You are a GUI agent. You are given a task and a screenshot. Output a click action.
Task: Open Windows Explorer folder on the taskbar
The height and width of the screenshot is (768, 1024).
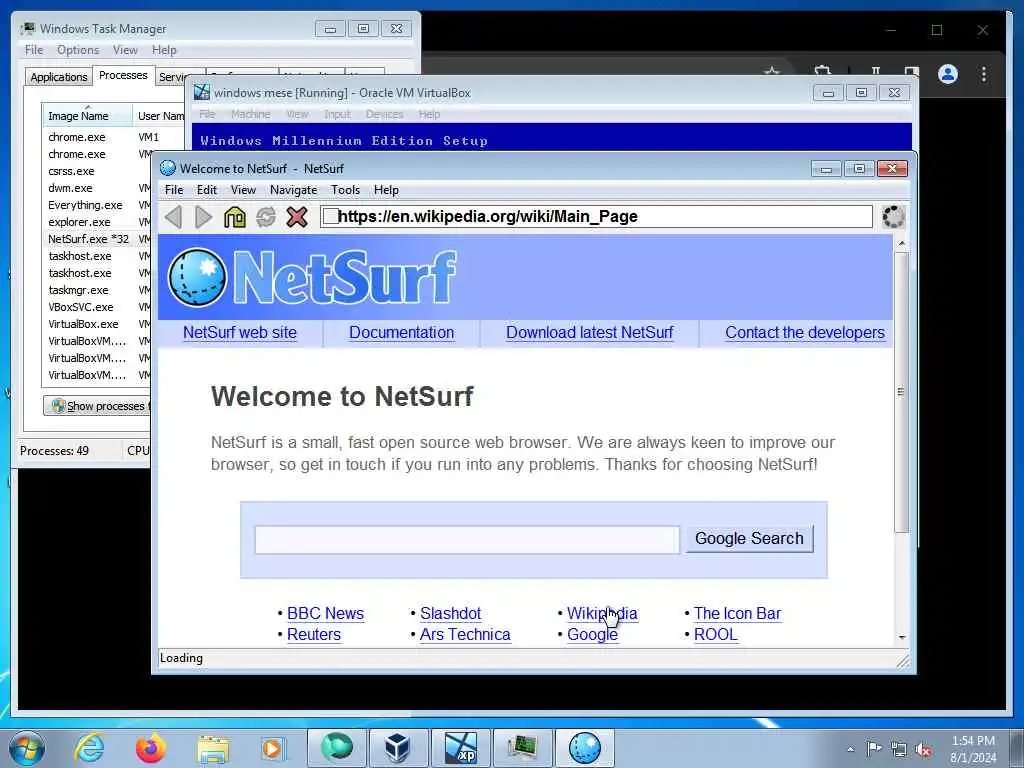pyautogui.click(x=213, y=749)
